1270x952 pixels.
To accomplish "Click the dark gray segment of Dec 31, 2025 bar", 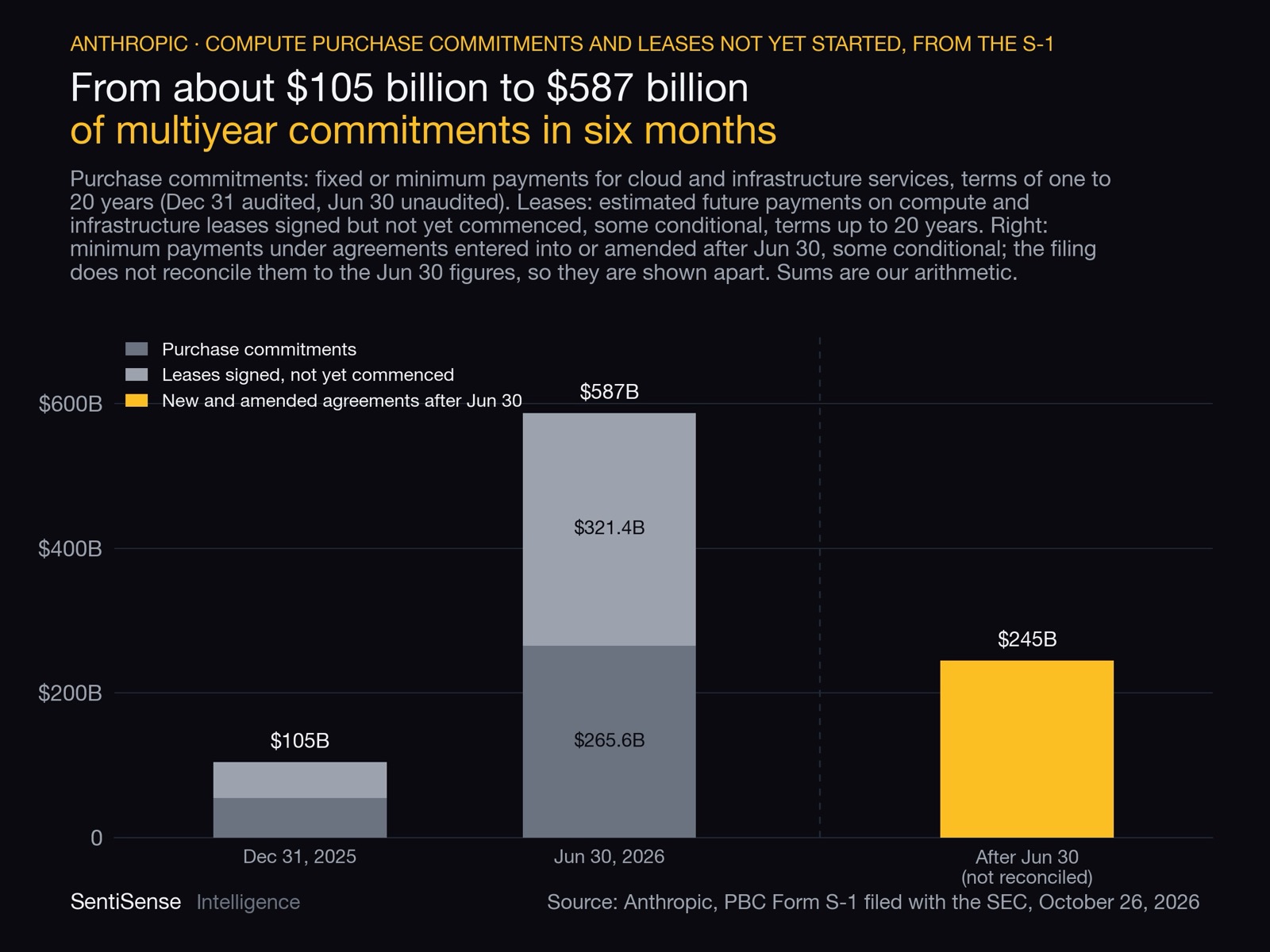I will (300, 818).
